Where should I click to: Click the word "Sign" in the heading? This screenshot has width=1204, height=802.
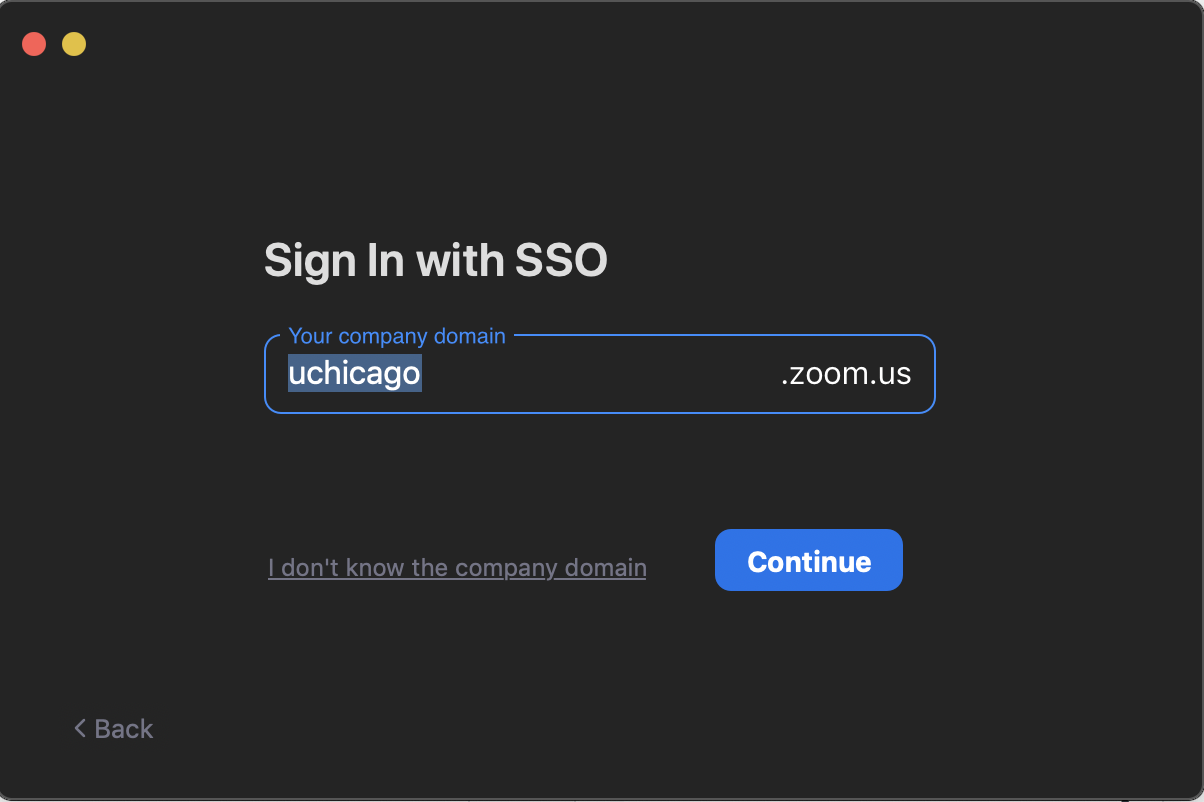coord(310,261)
